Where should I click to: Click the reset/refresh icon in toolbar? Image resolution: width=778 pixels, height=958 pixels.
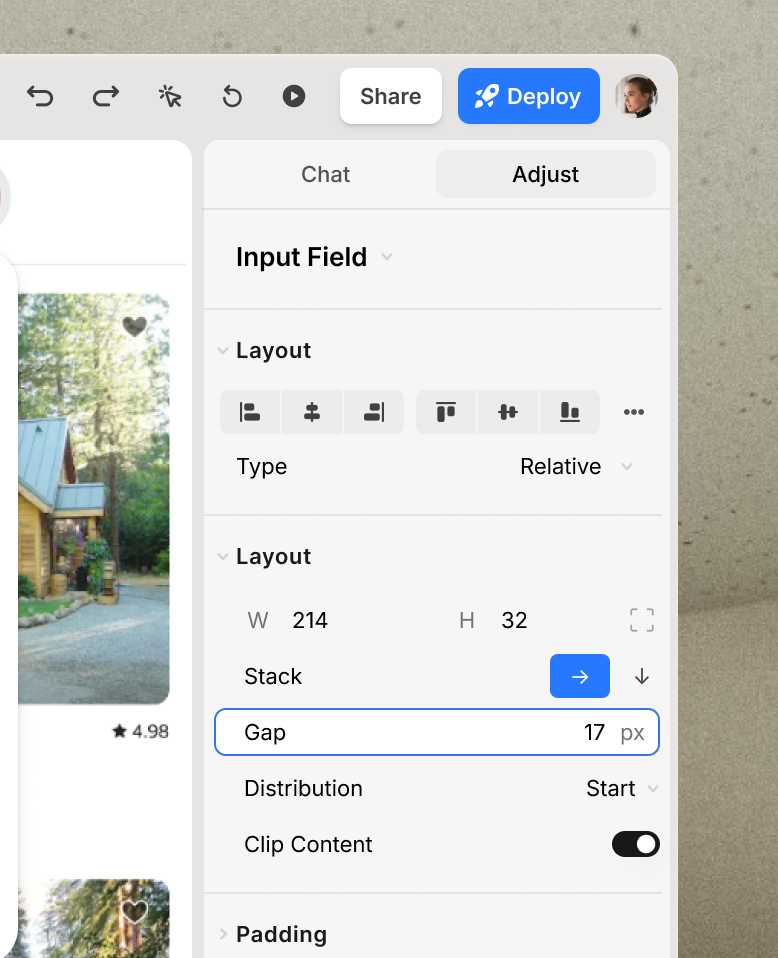232,96
